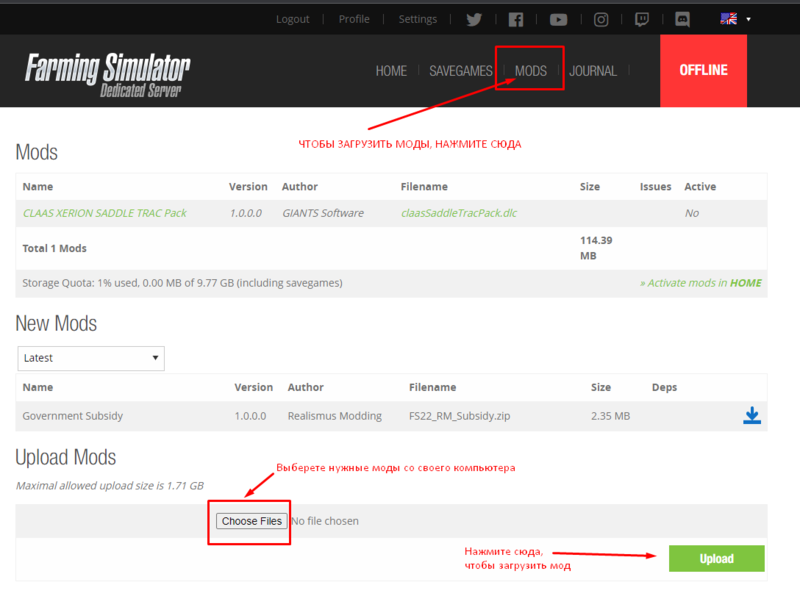Click the No file chosen label
This screenshot has width=800, height=596.
coord(325,521)
